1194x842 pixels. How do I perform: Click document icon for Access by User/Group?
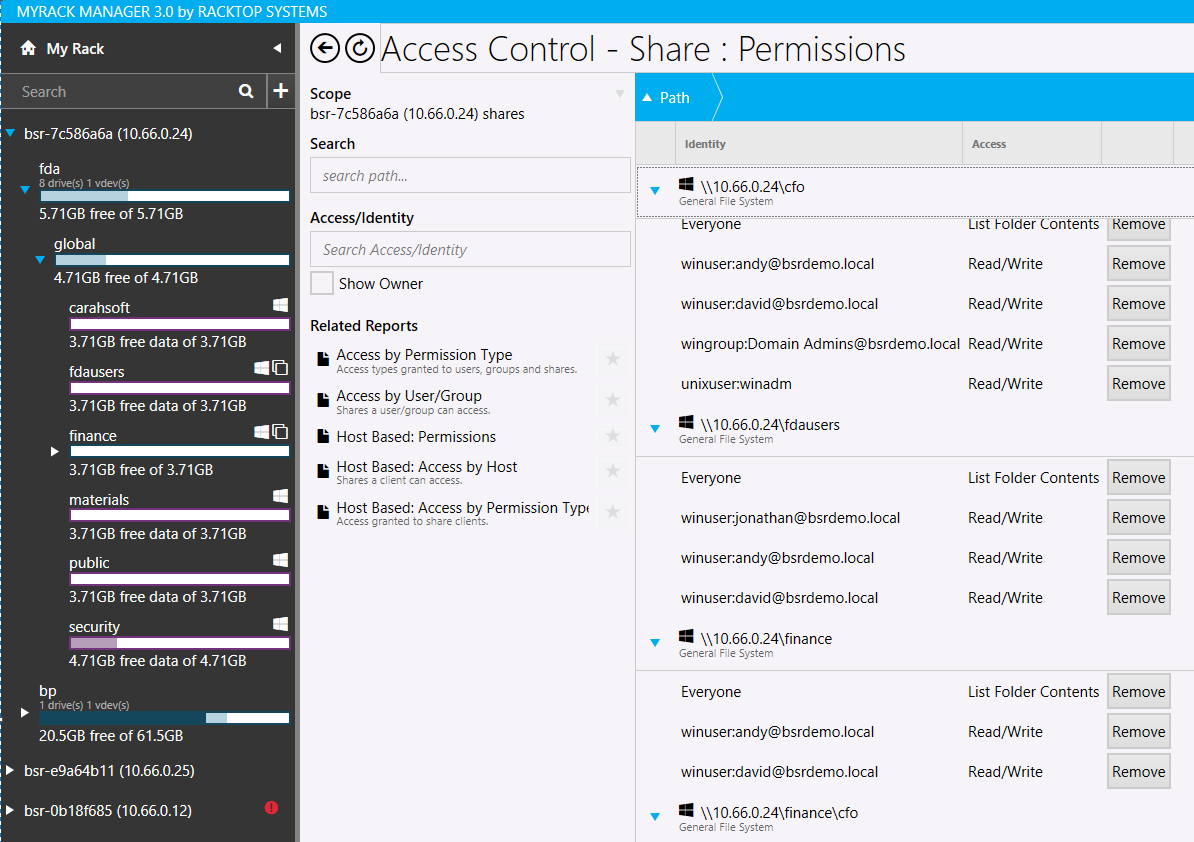click(323, 400)
